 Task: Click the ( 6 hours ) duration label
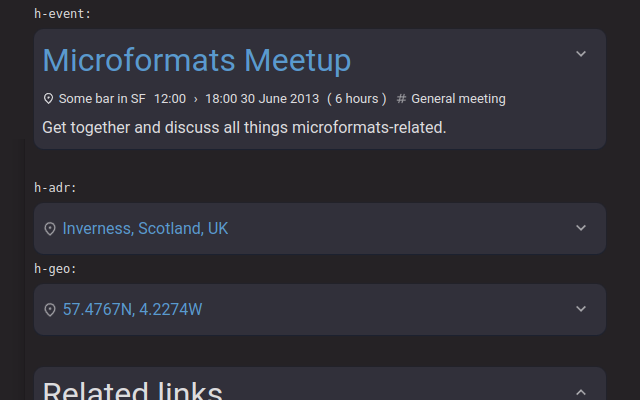(x=357, y=99)
